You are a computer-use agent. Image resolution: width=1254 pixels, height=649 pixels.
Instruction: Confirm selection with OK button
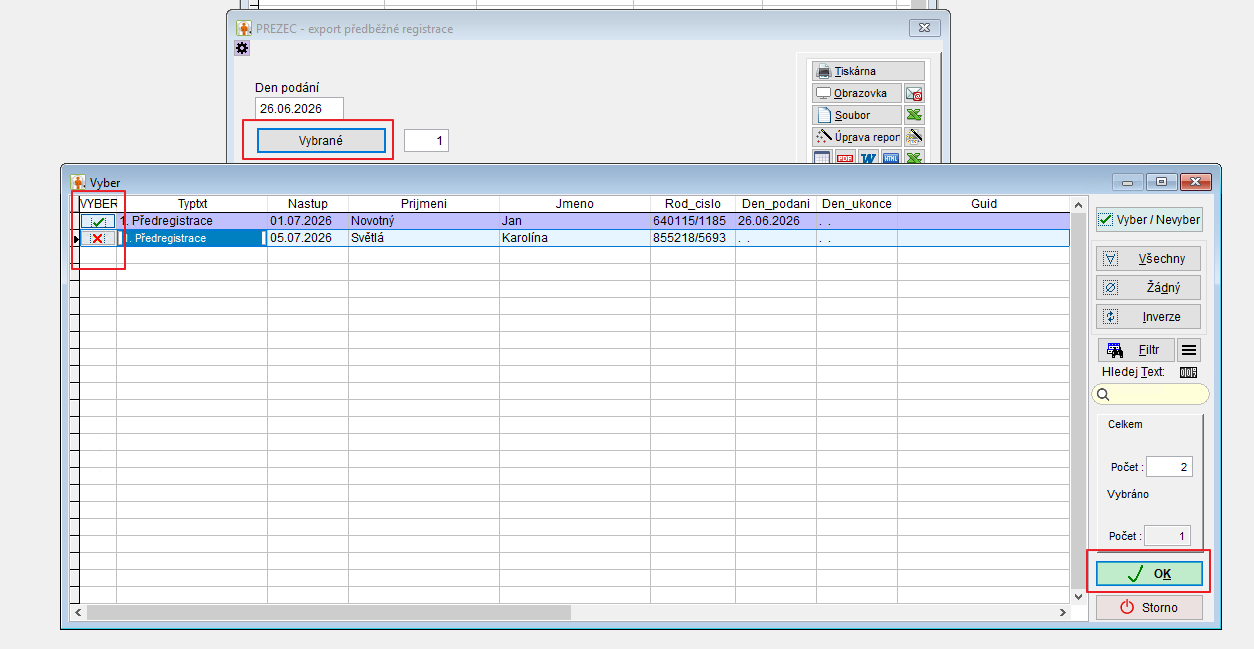pyautogui.click(x=1149, y=574)
